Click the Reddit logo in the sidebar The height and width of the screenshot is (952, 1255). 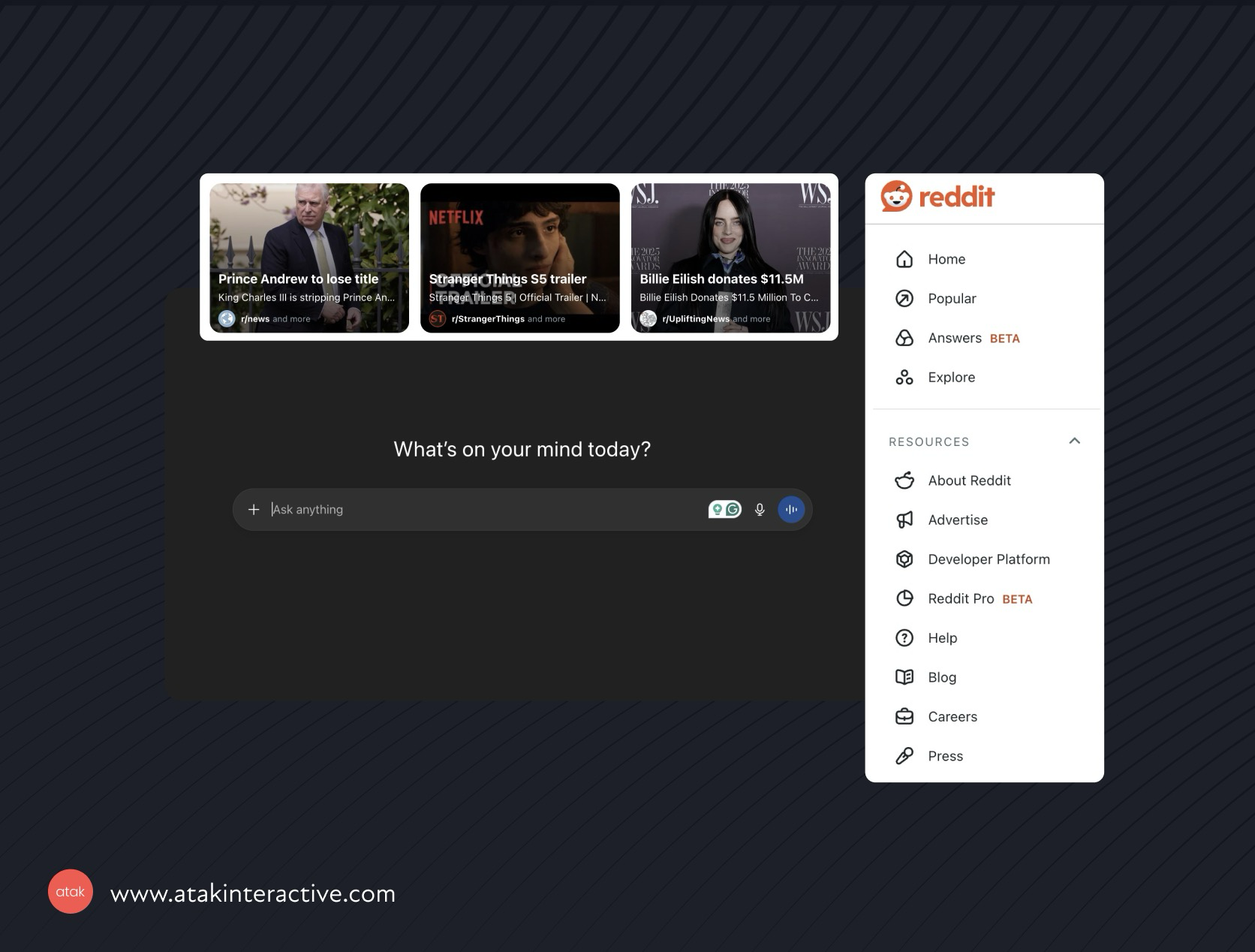(937, 197)
